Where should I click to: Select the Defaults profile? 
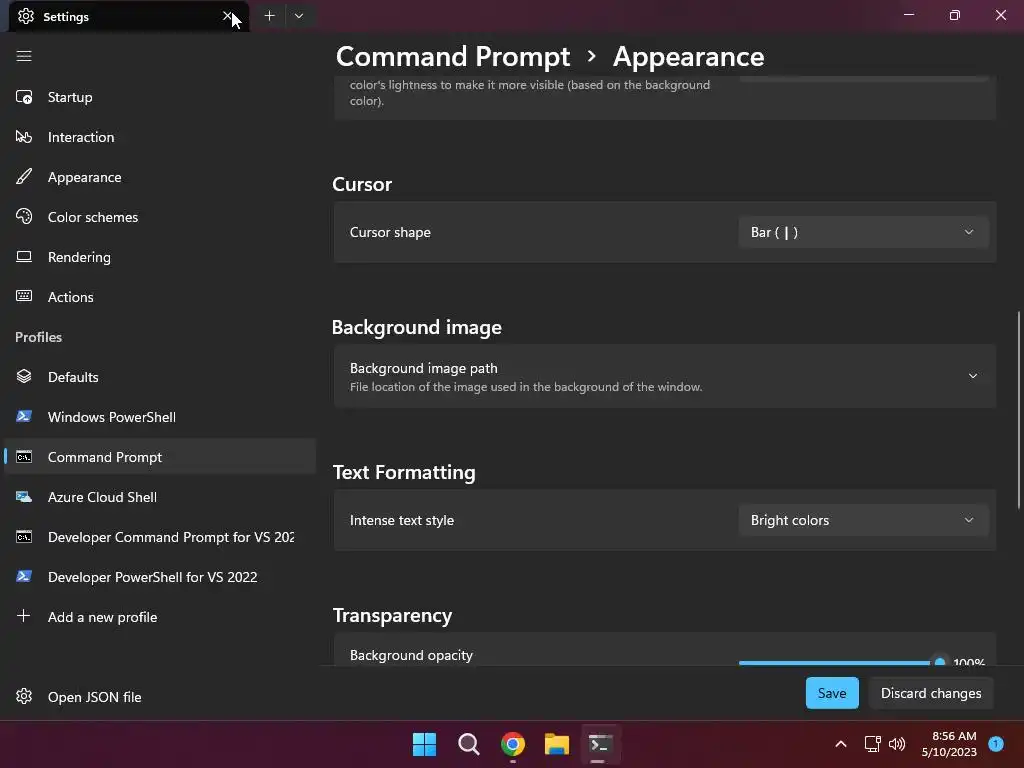coord(160,377)
